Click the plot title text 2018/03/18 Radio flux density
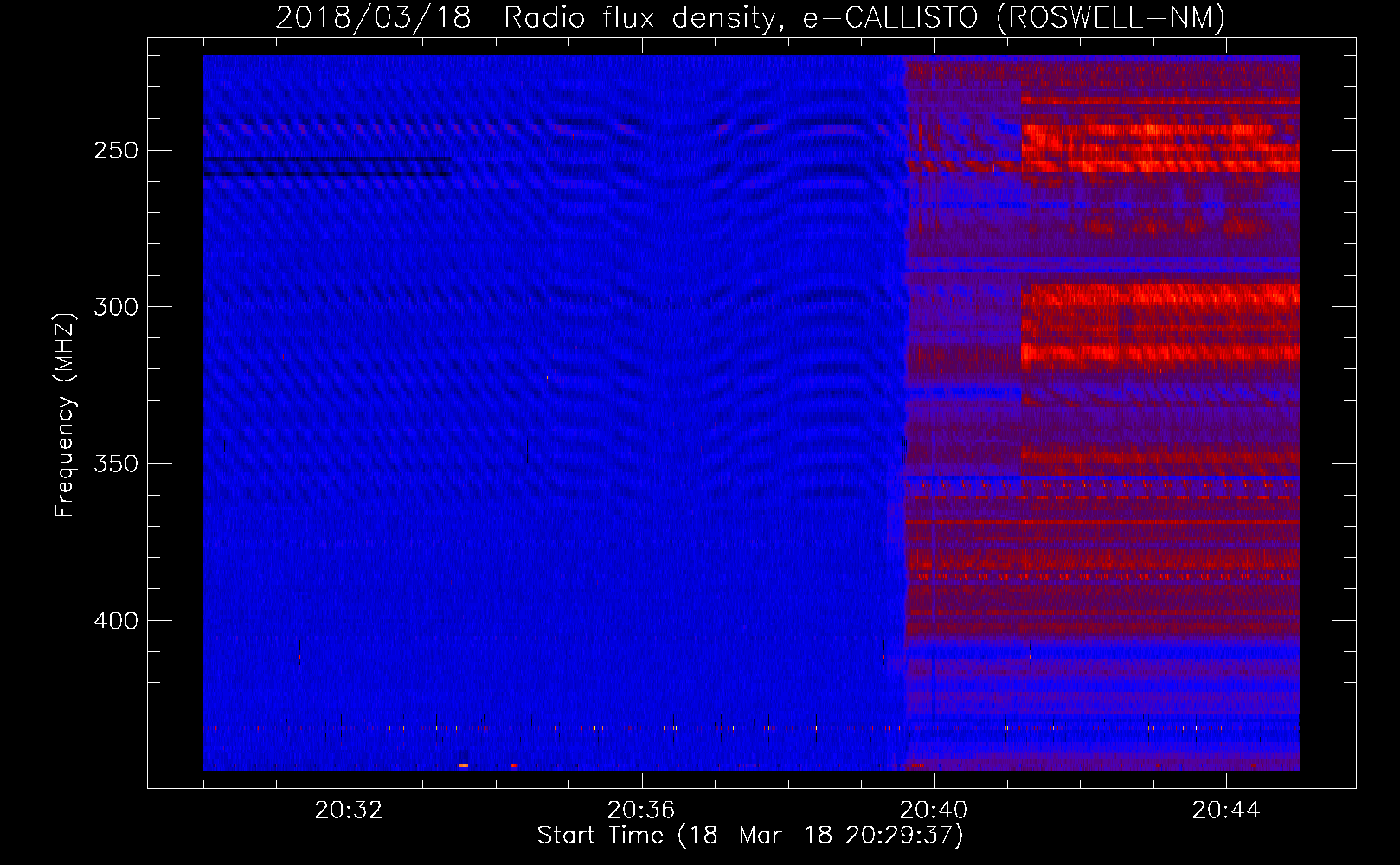The height and width of the screenshot is (865, 1400). coord(530,17)
